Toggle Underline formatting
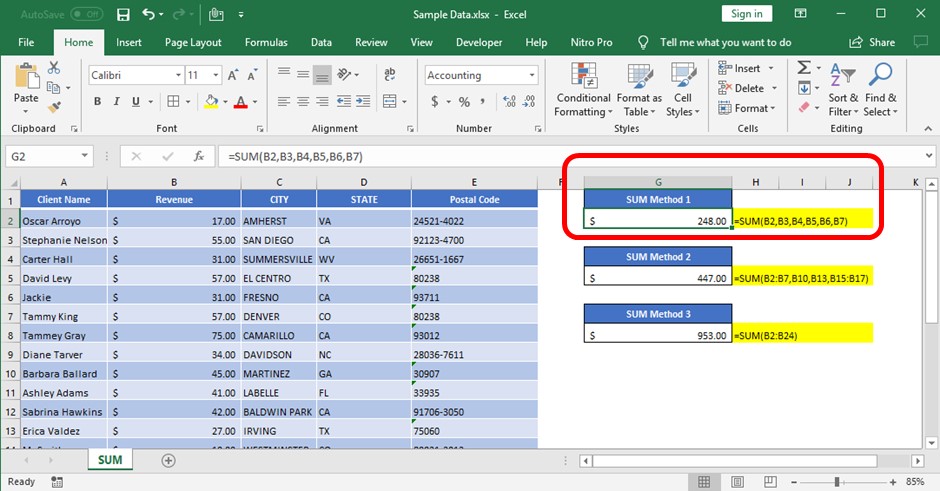 [x=135, y=101]
